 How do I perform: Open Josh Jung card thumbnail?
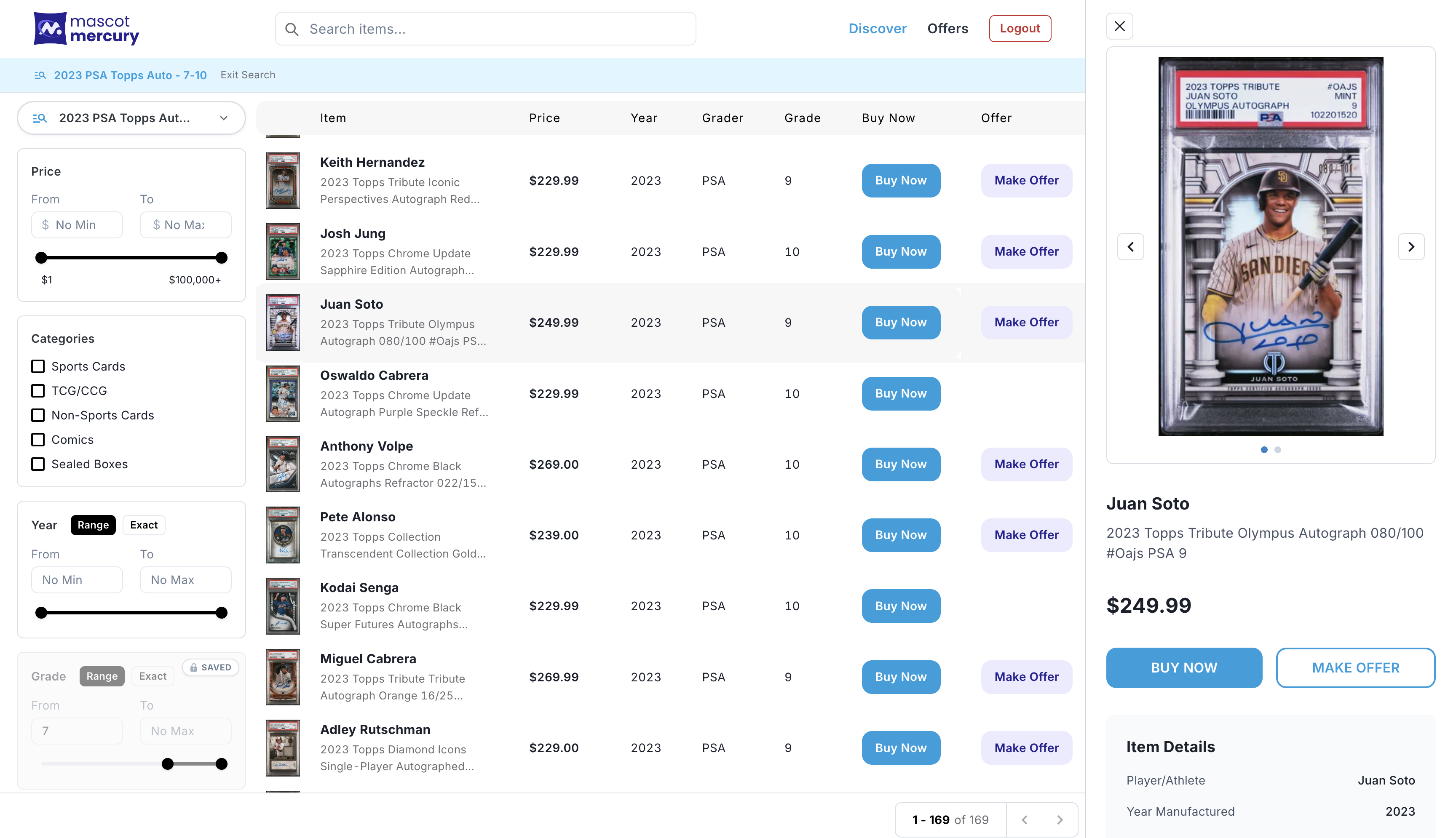point(283,251)
